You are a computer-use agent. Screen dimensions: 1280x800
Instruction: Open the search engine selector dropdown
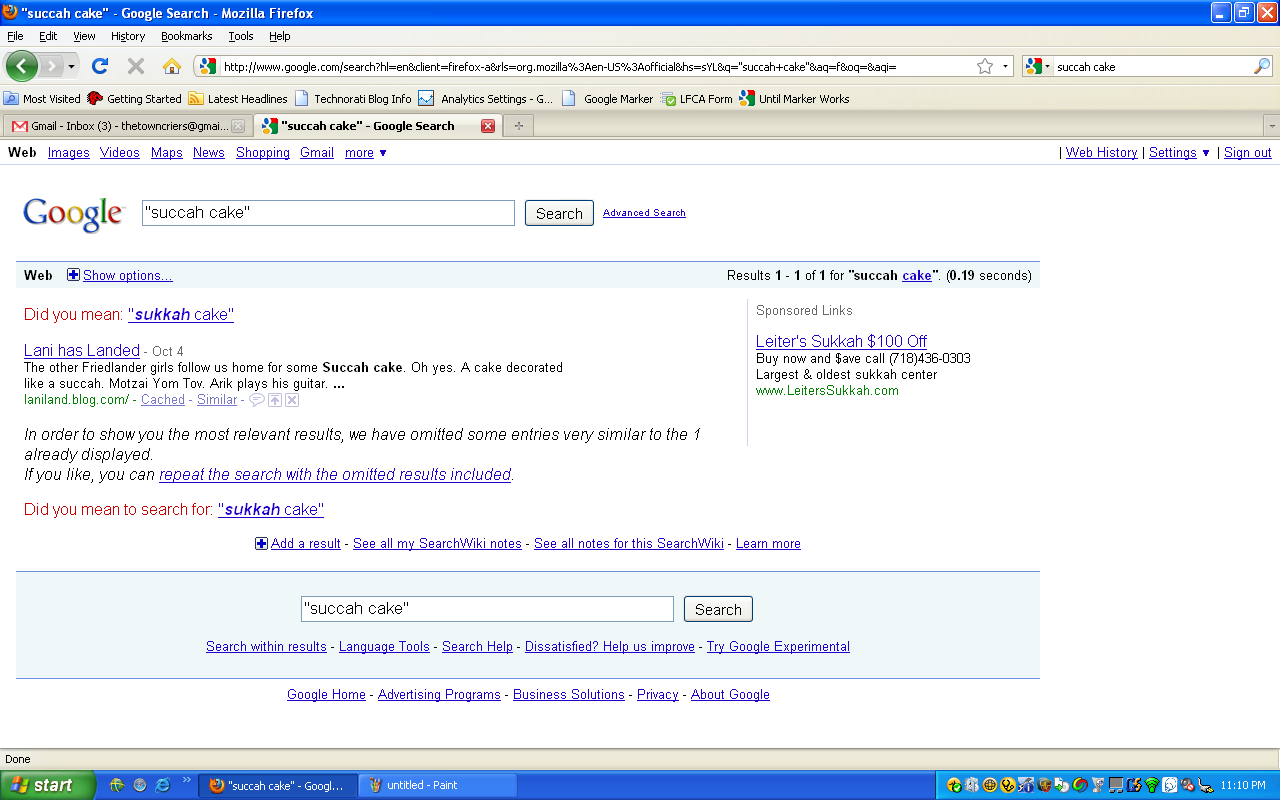tap(1038, 66)
